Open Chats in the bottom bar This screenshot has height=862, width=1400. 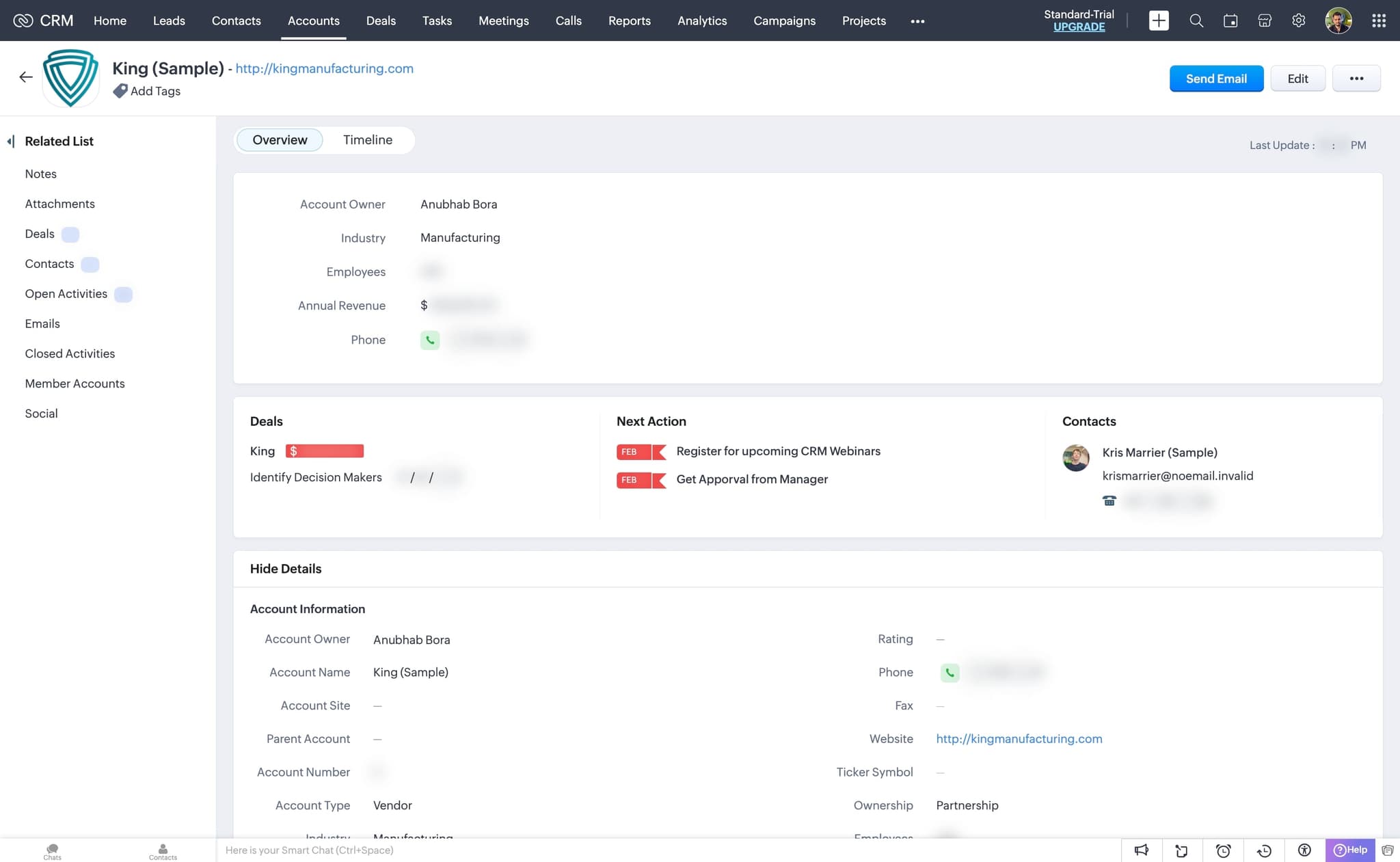(52, 851)
